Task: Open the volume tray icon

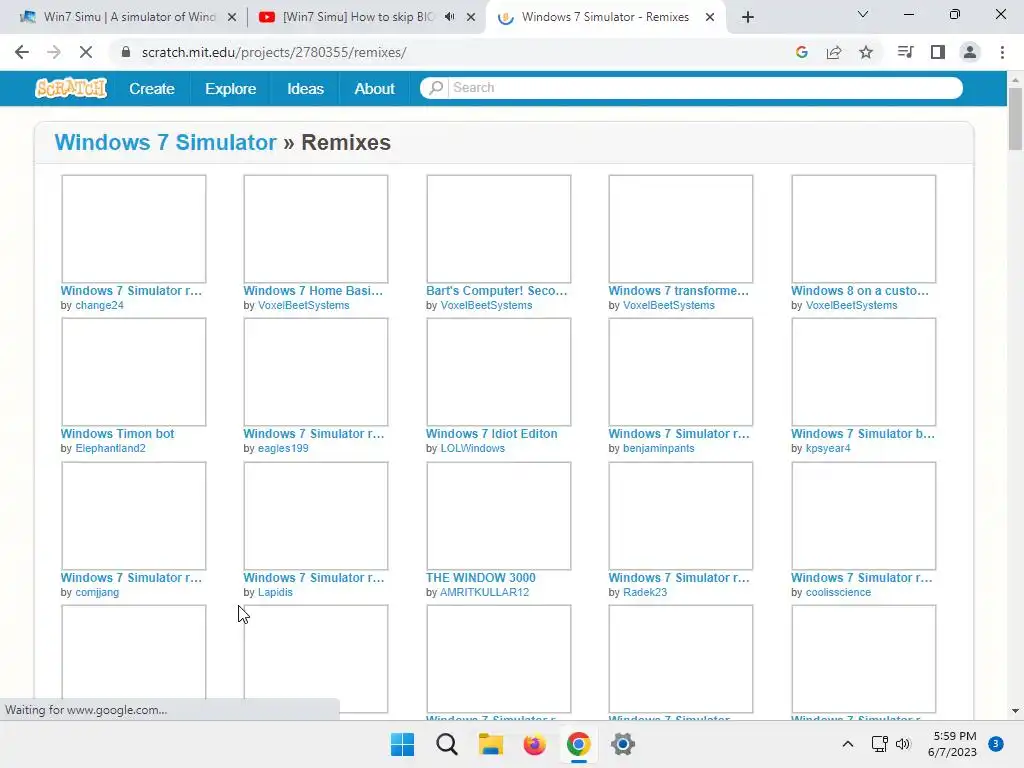Action: coord(903,744)
